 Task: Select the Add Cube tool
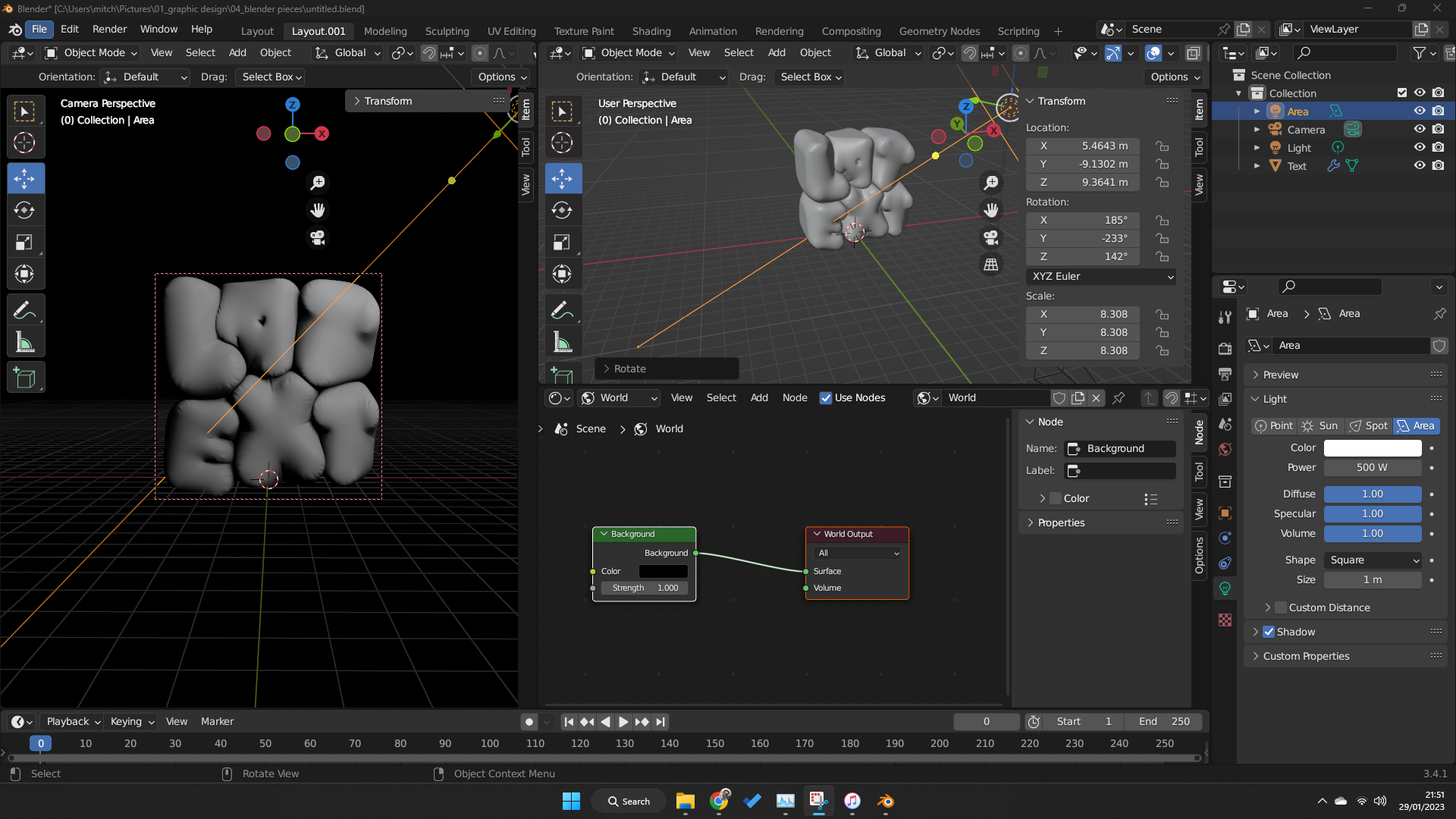tap(26, 377)
